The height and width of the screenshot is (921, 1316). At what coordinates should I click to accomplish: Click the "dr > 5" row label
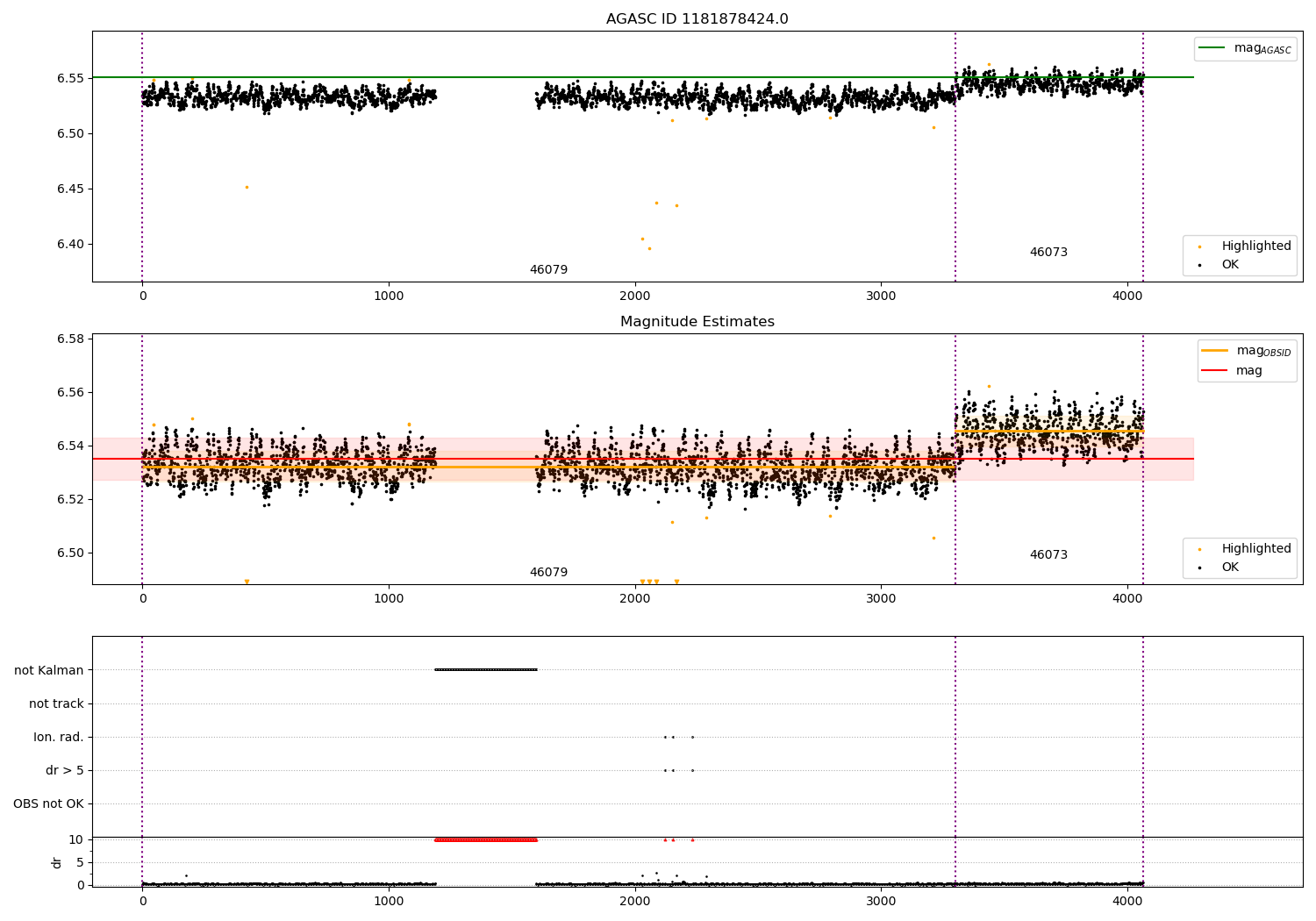[65, 770]
